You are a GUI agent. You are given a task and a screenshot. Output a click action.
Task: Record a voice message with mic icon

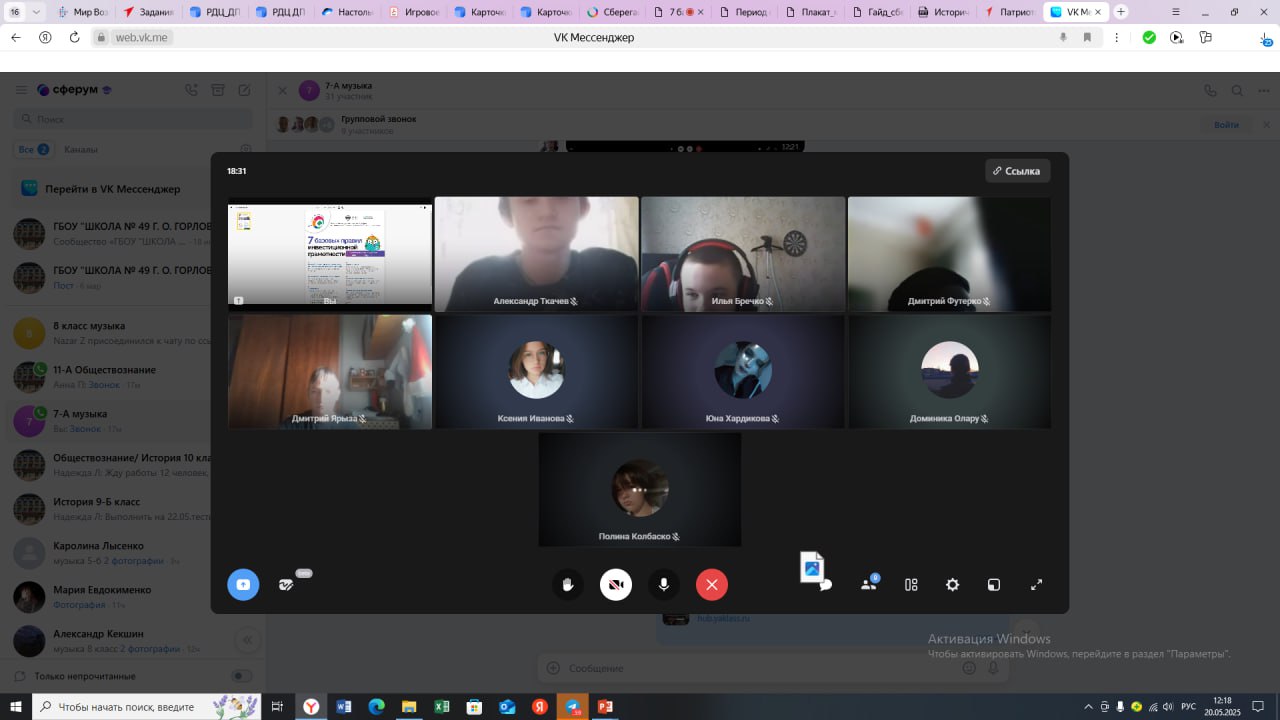pos(993,668)
